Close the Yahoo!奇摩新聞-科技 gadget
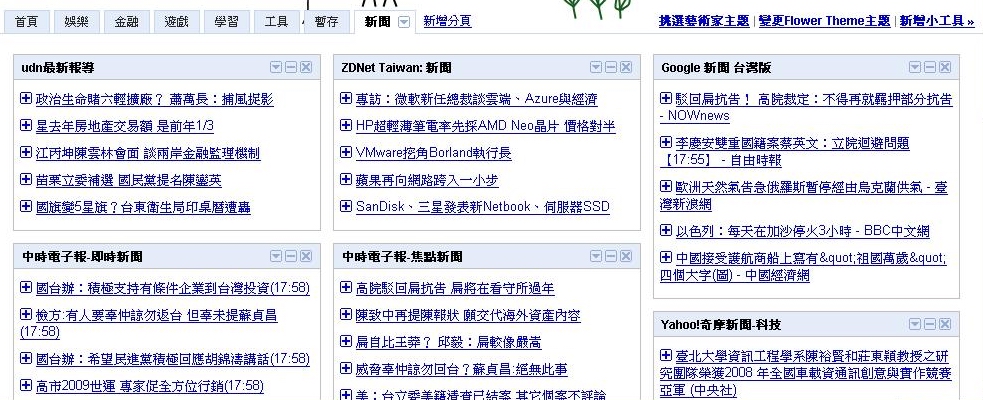 945,324
